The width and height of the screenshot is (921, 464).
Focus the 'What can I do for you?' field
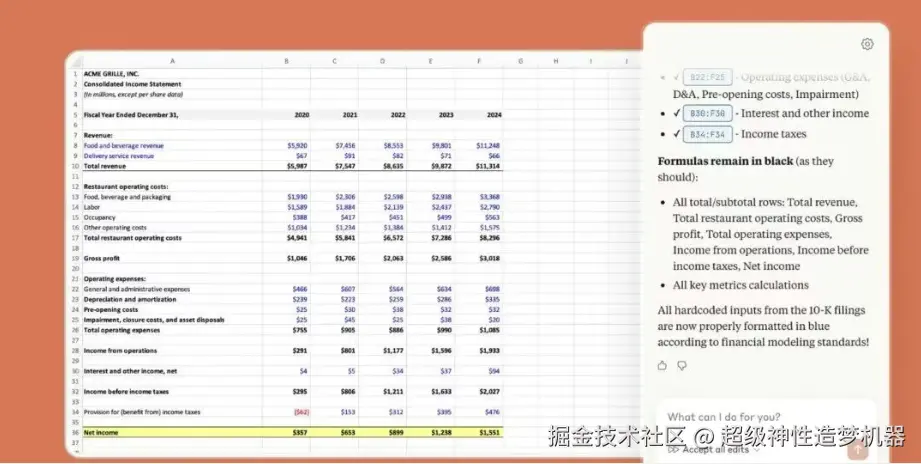pos(765,417)
